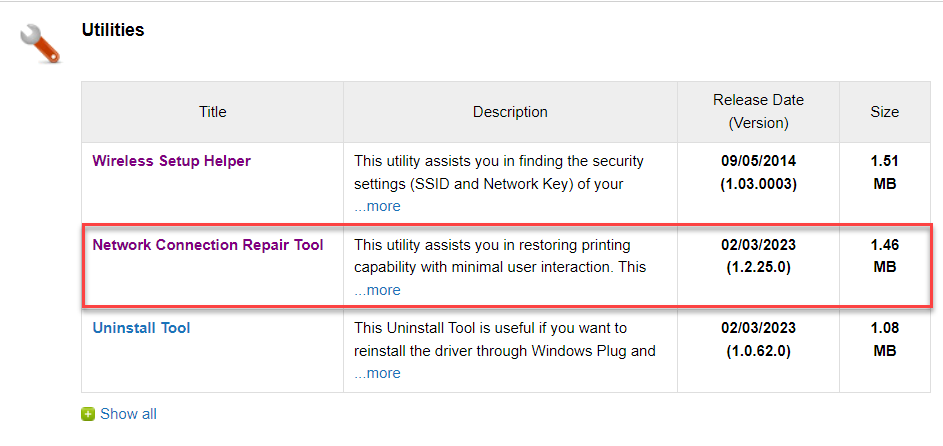943x446 pixels.
Task: Expand ...more for Network Connection Repair Tool
Action: click(377, 290)
